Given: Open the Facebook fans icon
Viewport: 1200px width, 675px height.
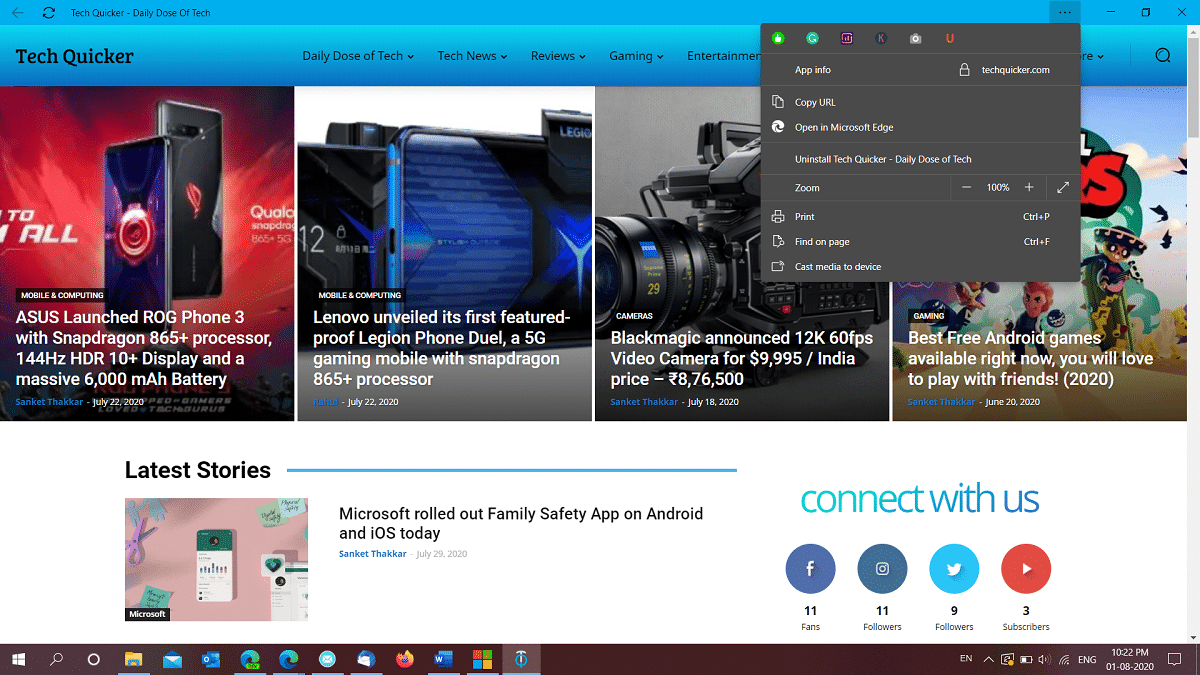Looking at the screenshot, I should (810, 568).
